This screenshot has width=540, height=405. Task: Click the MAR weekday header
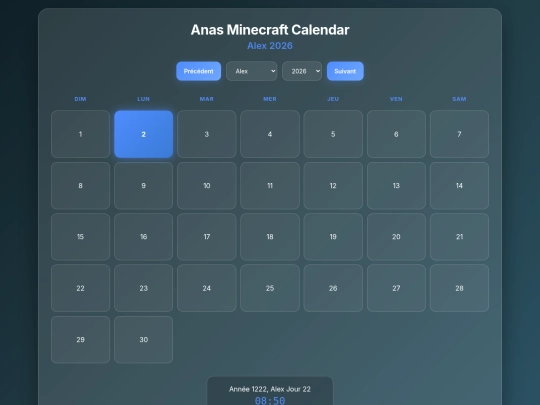(x=207, y=99)
